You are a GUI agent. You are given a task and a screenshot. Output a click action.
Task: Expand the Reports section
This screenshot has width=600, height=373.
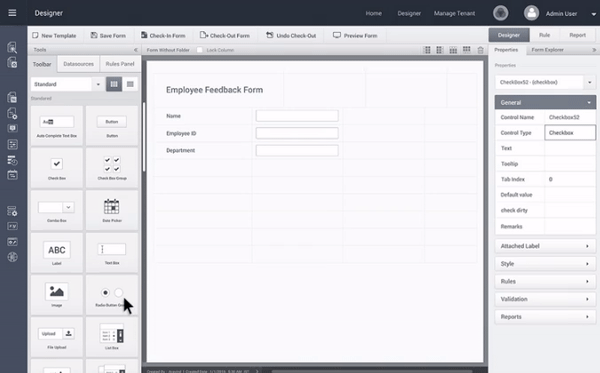(x=545, y=317)
